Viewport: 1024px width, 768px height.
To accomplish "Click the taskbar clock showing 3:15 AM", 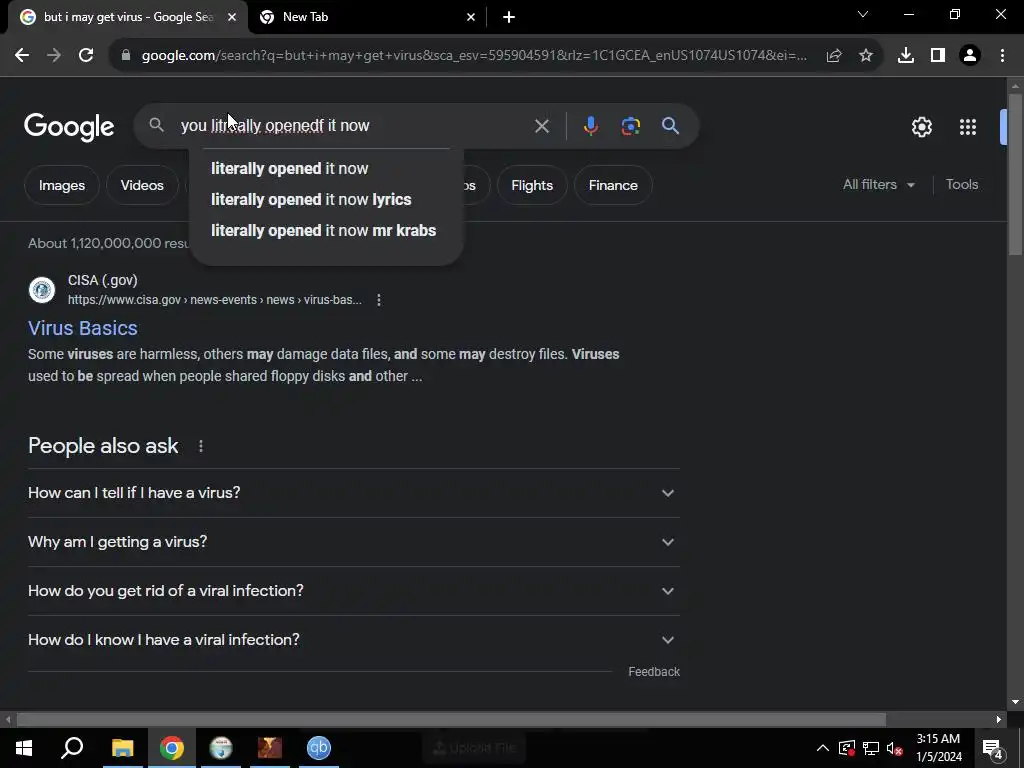I will (x=938, y=748).
